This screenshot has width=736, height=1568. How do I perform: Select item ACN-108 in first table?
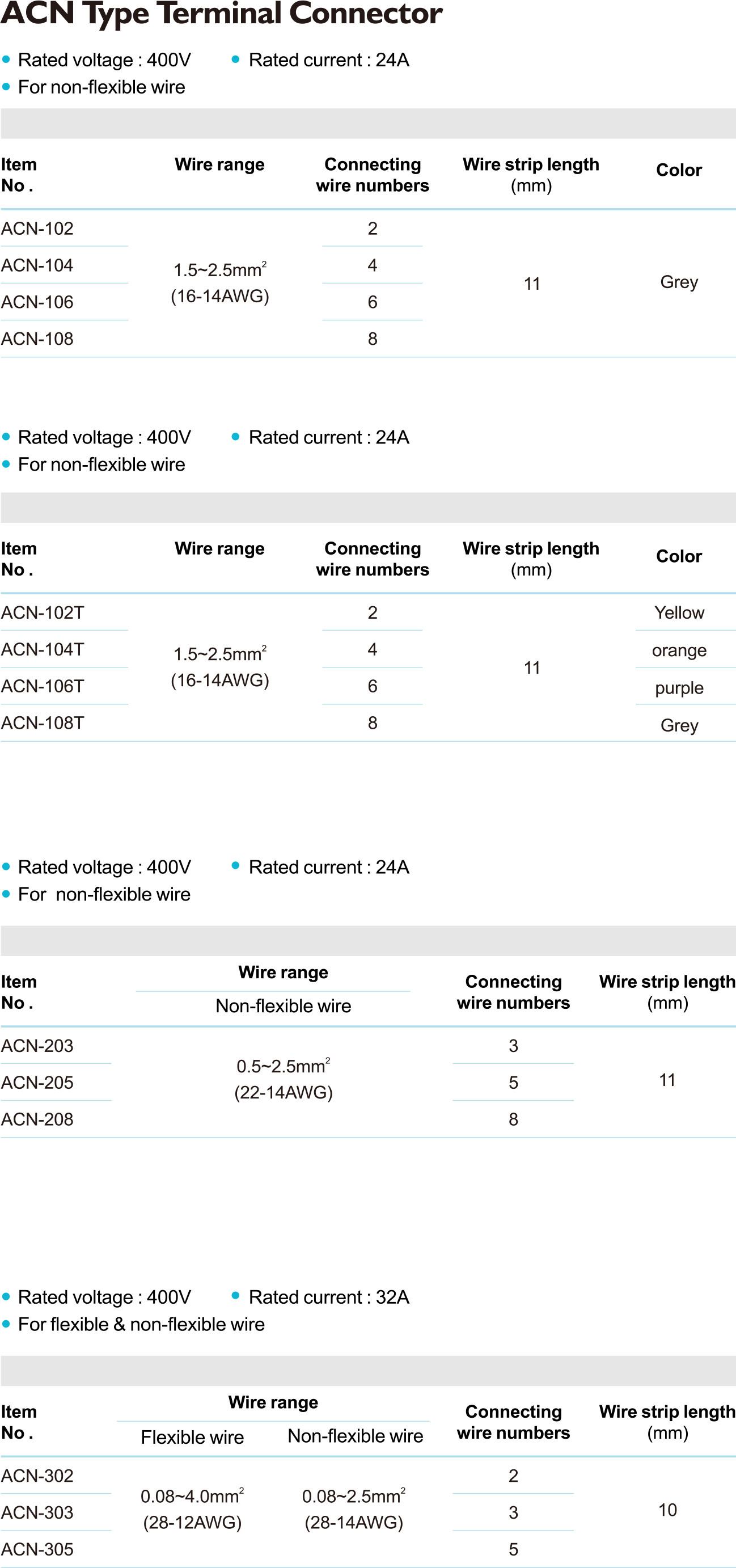tap(37, 339)
